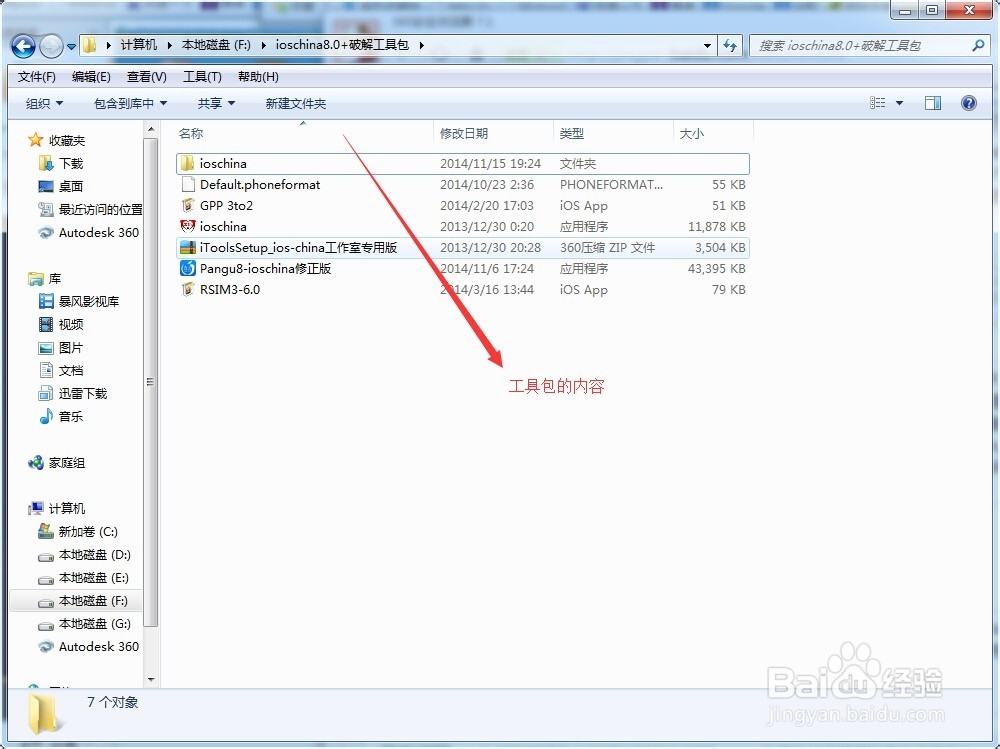Select the ioschina folder icon
Screen dimensions: 1000x749
click(x=188, y=163)
